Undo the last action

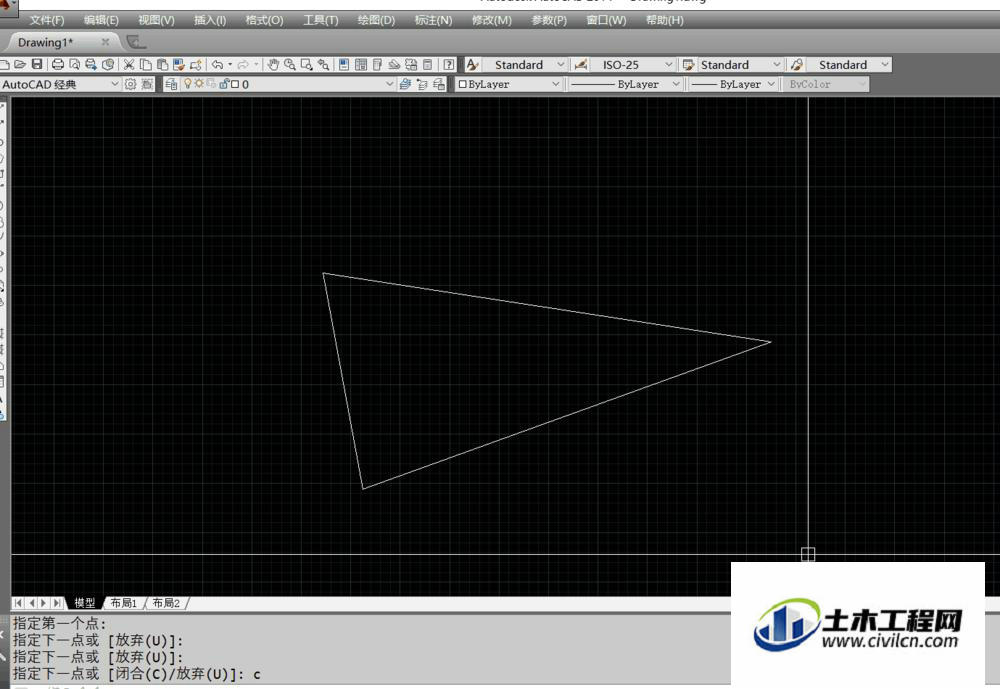(x=217, y=64)
